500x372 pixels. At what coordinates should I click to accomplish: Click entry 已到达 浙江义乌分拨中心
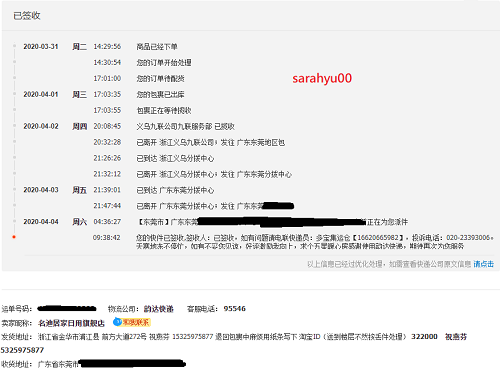(175, 158)
